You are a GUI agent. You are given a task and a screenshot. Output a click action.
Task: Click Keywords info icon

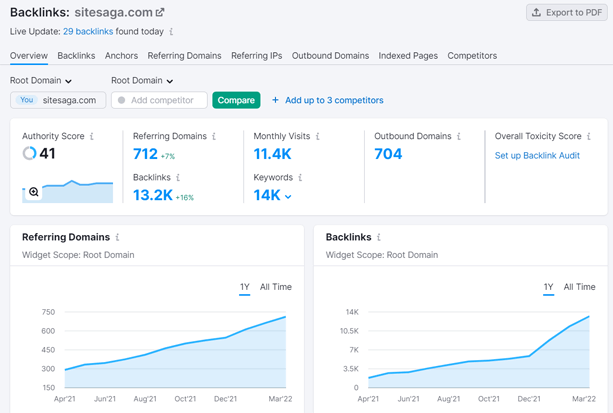tap(300, 178)
